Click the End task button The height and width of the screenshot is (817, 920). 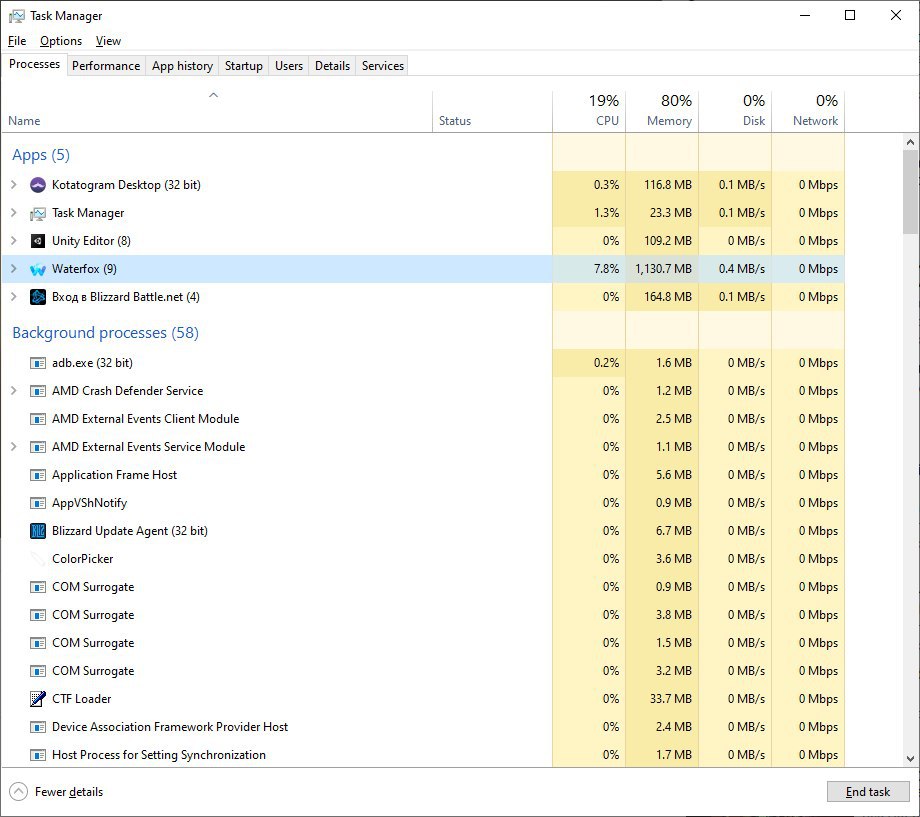[868, 792]
